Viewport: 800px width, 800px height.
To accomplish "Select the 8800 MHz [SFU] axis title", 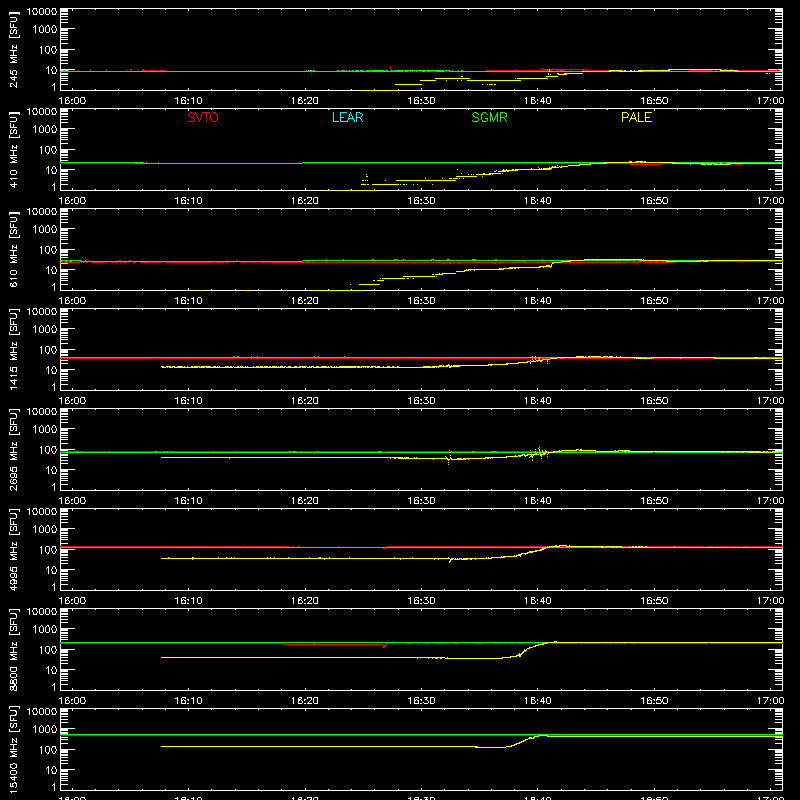I will coord(13,649).
